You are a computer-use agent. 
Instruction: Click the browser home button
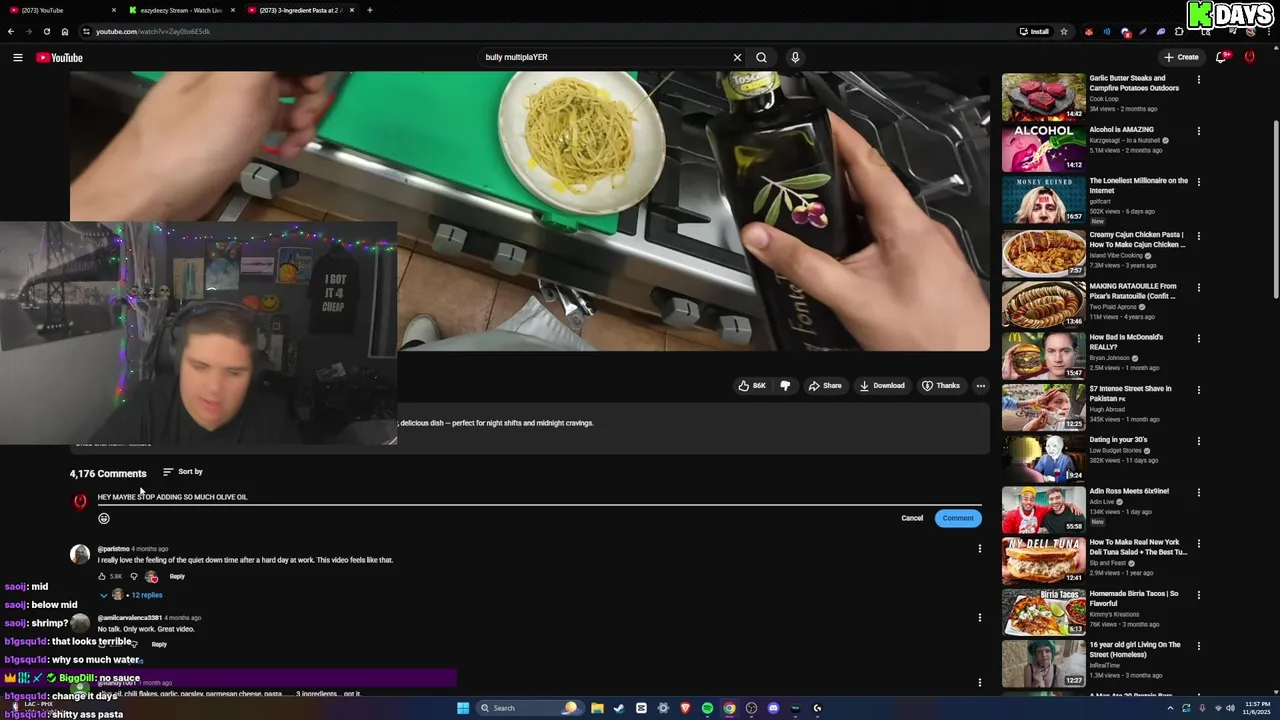pyautogui.click(x=65, y=31)
